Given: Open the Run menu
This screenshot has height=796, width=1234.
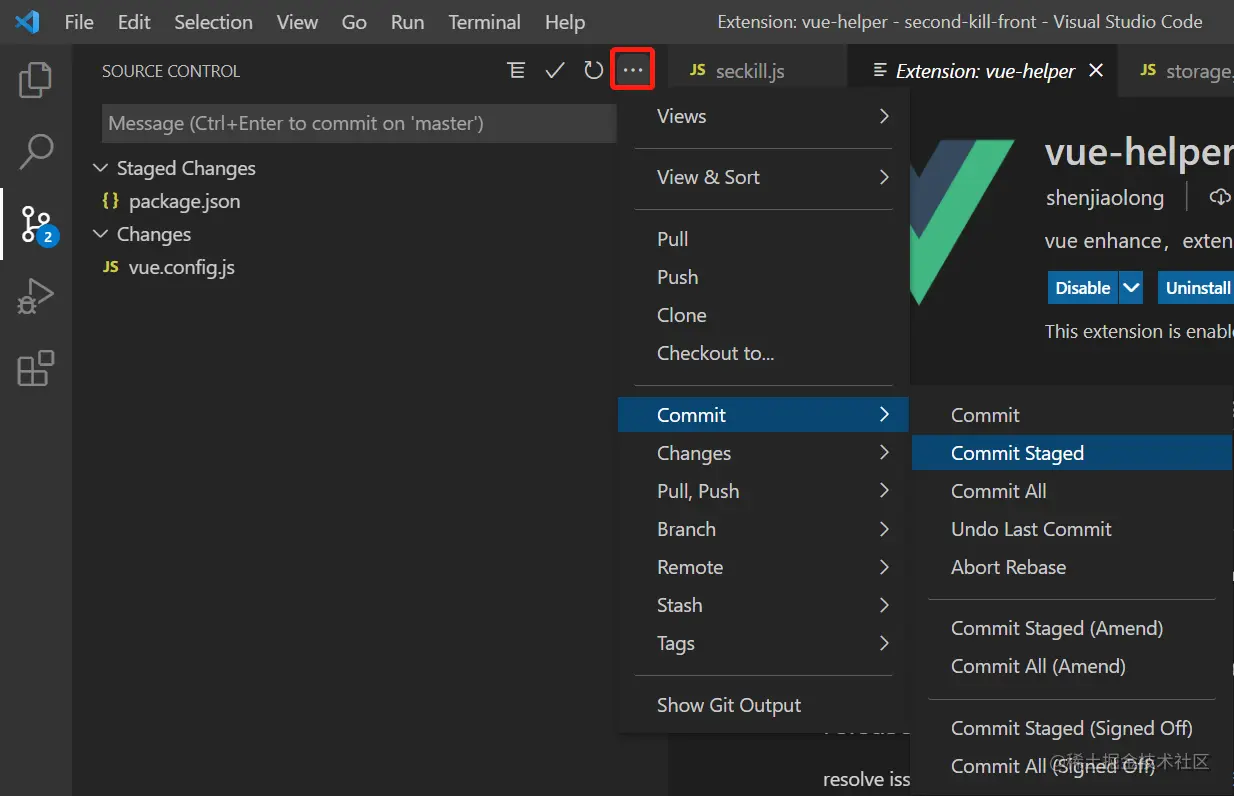Looking at the screenshot, I should coord(407,21).
